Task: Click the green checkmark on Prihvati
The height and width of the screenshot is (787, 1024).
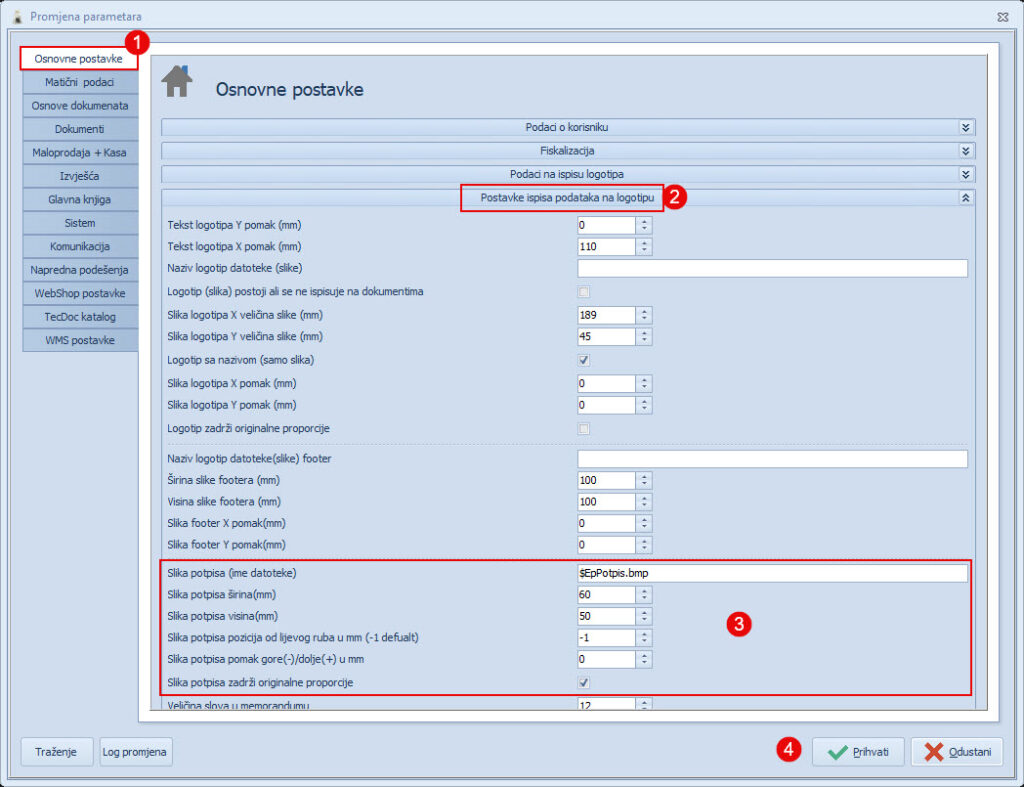Action: point(837,752)
